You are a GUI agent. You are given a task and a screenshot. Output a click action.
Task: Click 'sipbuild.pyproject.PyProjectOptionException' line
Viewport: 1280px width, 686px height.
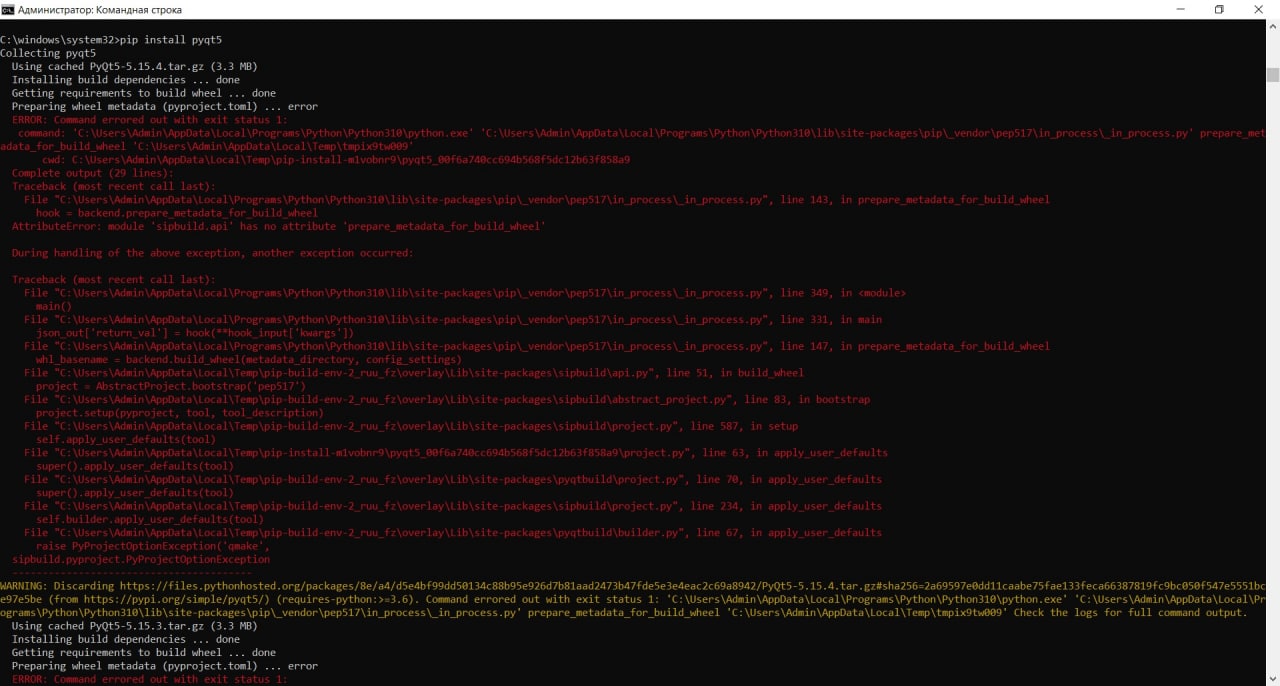[141, 559]
